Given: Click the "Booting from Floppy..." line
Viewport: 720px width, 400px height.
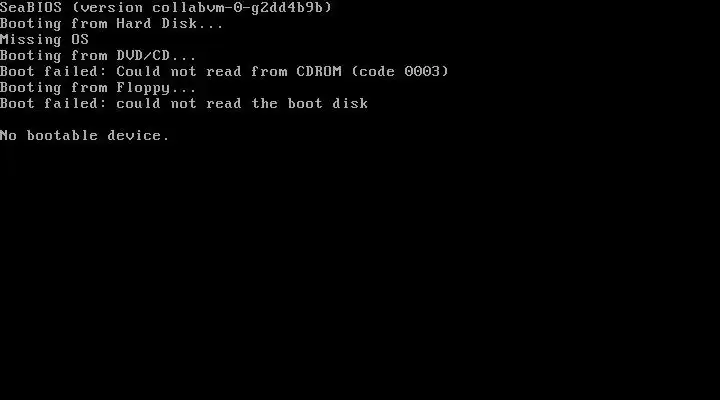Looking at the screenshot, I should [x=98, y=88].
